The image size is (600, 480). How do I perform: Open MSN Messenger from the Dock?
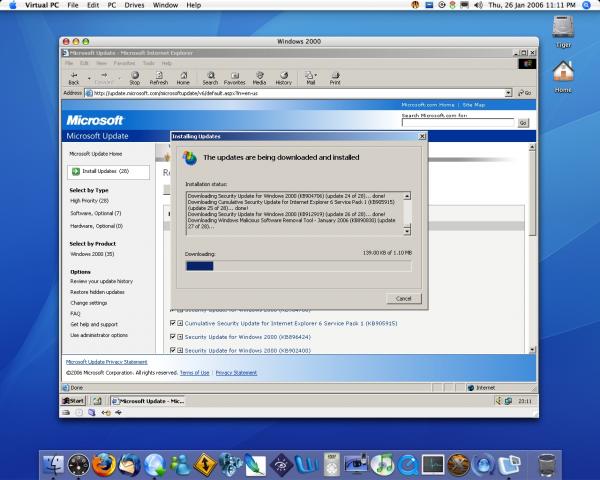[180, 465]
